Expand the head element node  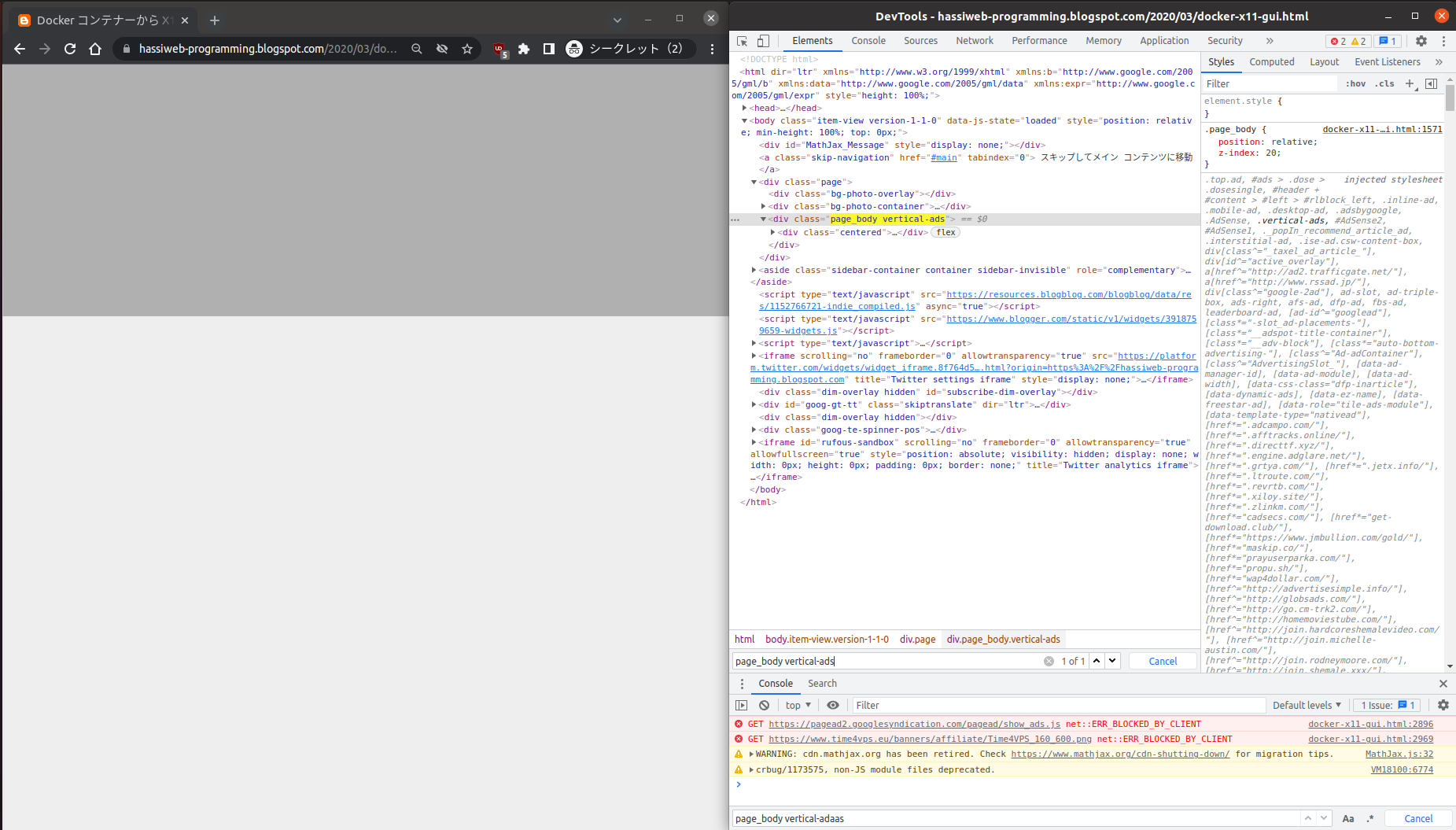(x=744, y=109)
